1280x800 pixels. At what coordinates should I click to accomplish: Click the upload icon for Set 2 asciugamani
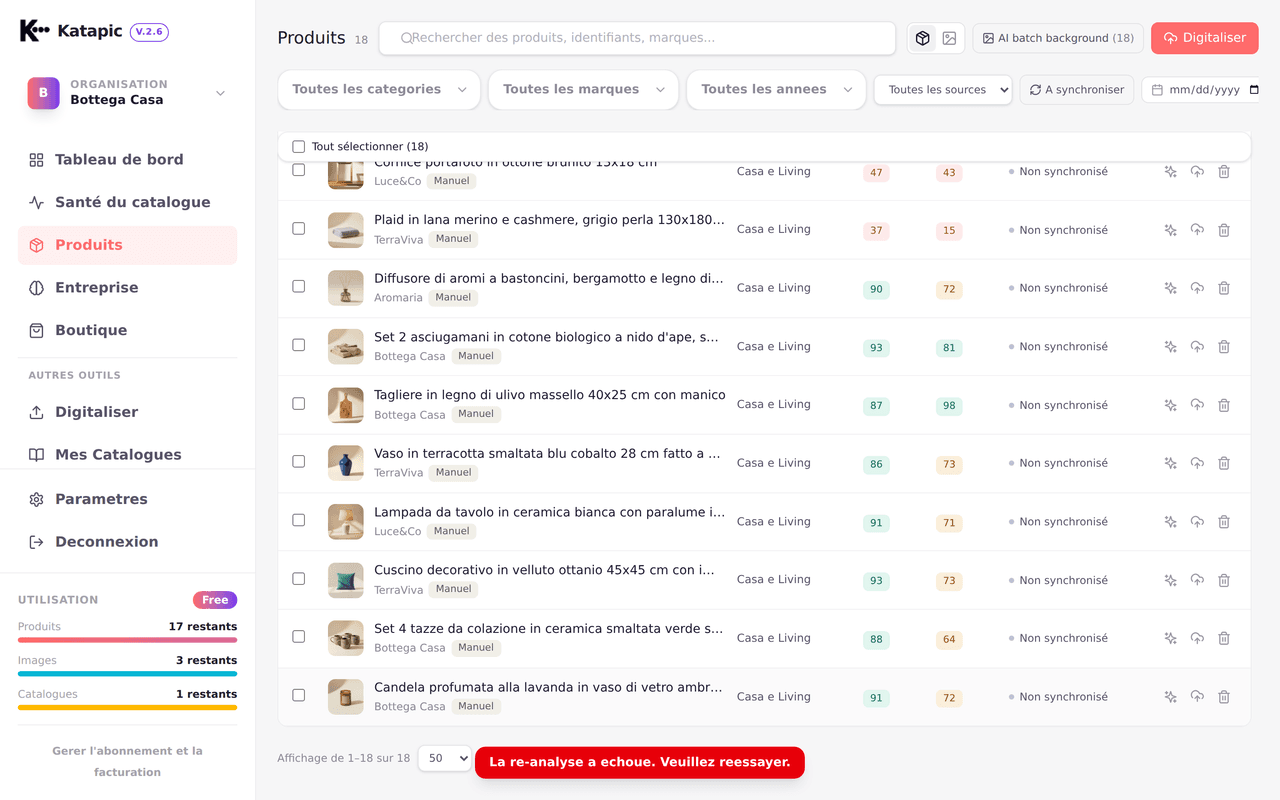(1197, 347)
